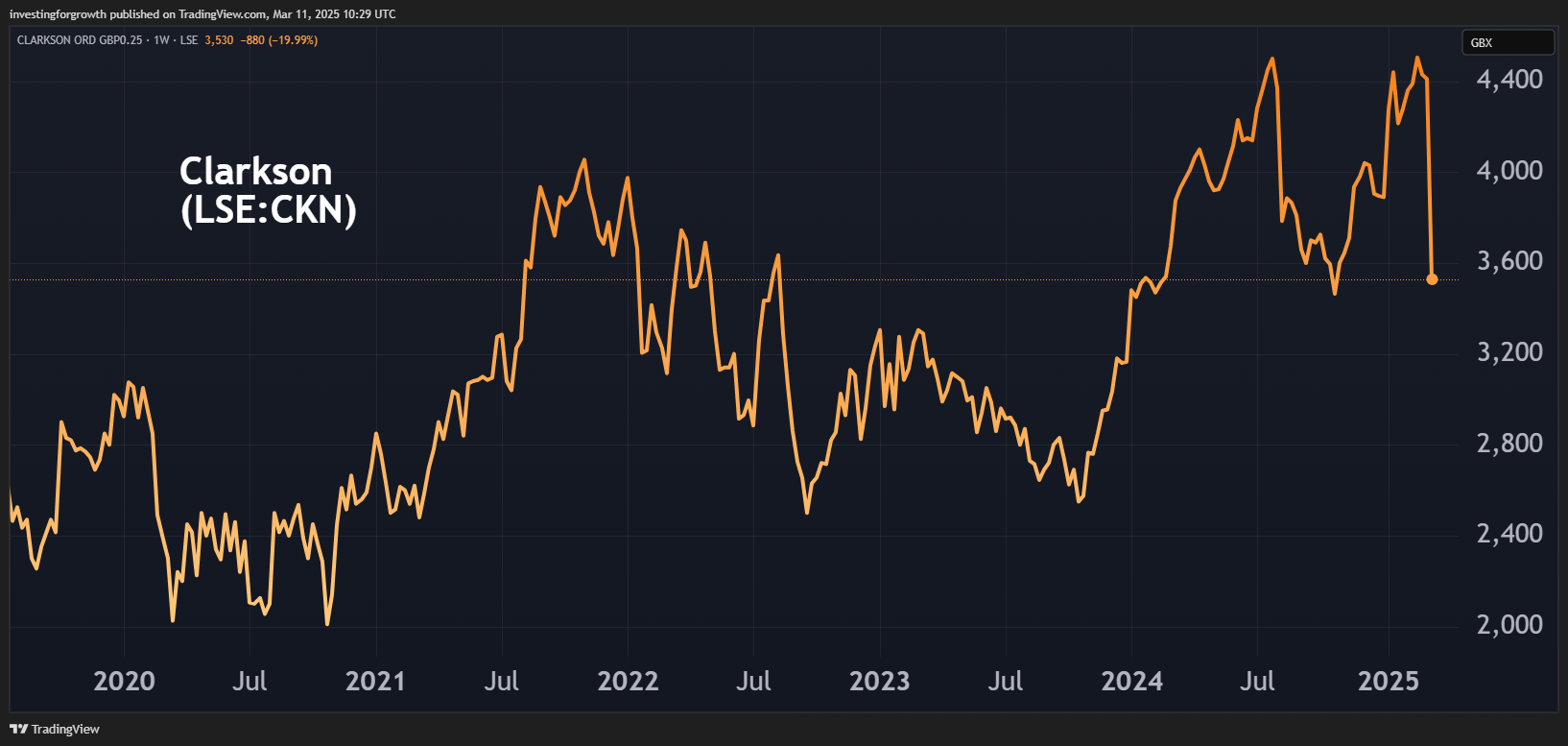Screen dimensions: 1568x746
Task: Click the 2,400 price axis label
Action: 1509,533
